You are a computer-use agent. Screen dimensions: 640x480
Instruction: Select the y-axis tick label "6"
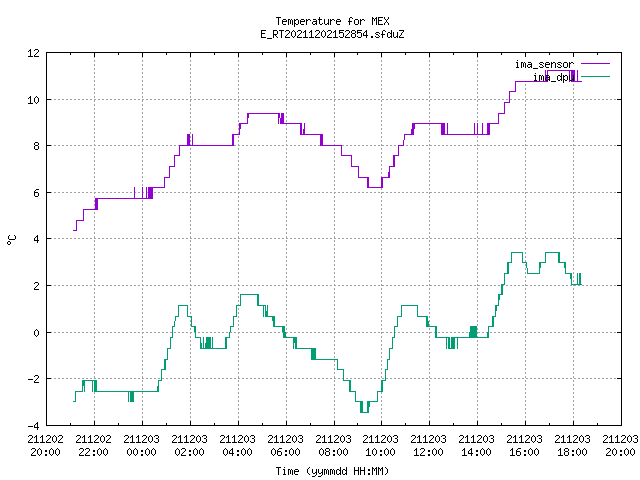(x=37, y=193)
